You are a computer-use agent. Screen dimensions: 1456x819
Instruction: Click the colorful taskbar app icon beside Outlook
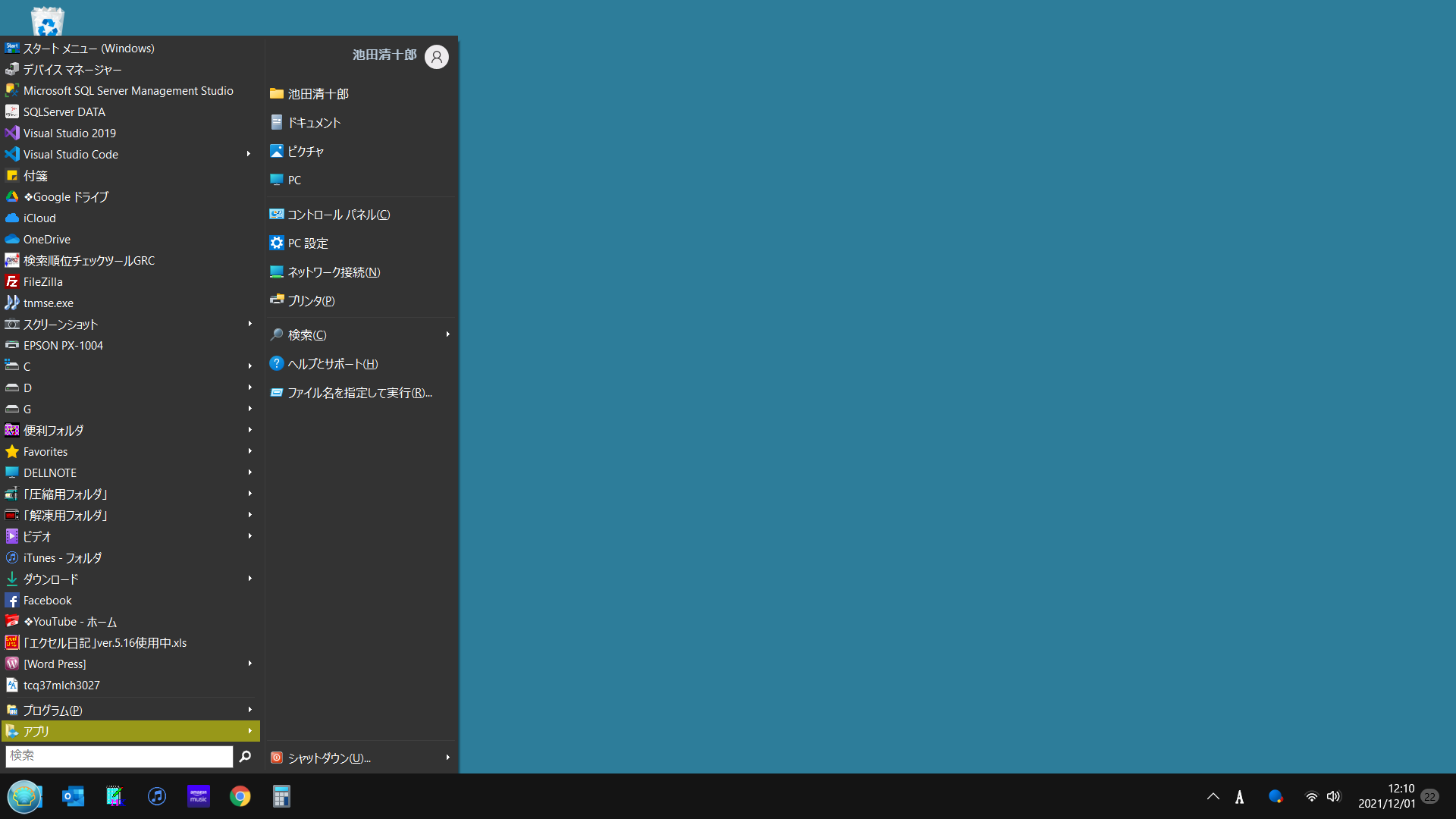(x=115, y=796)
